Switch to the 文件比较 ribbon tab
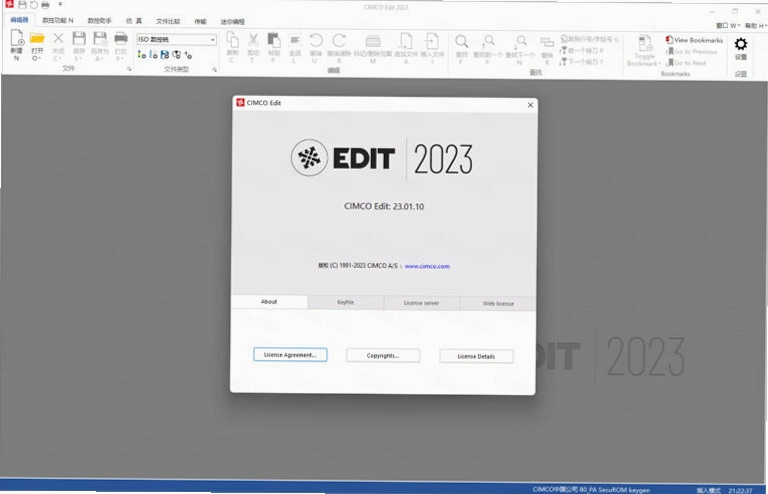This screenshot has height=494, width=768. [x=168, y=21]
